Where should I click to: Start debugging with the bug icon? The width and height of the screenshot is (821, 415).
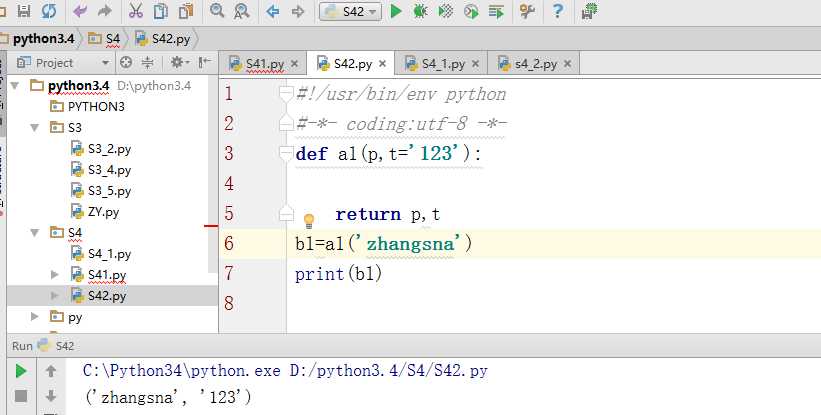coord(420,11)
